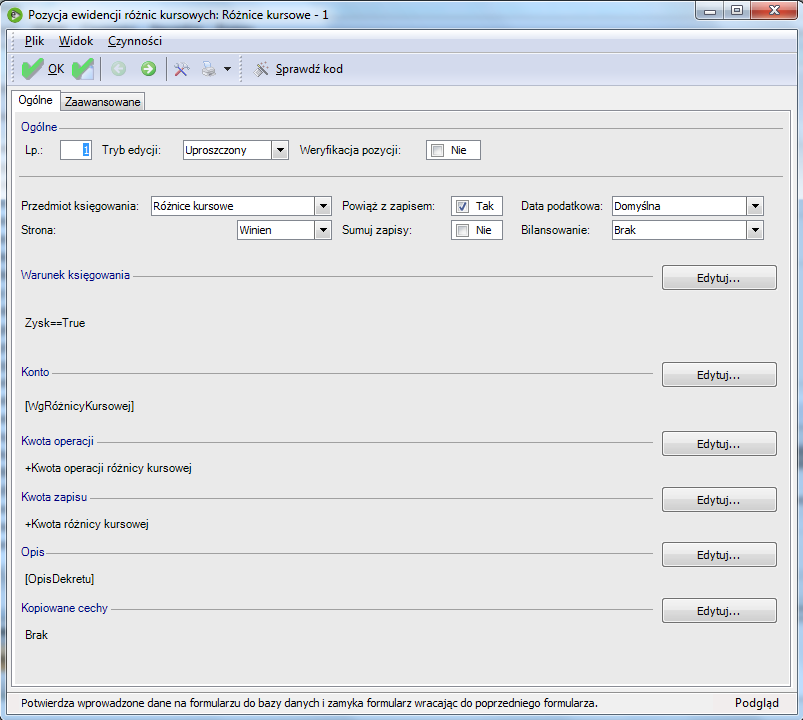Expand the Tryb edycji dropdown
This screenshot has height=720, width=803.
(x=280, y=151)
